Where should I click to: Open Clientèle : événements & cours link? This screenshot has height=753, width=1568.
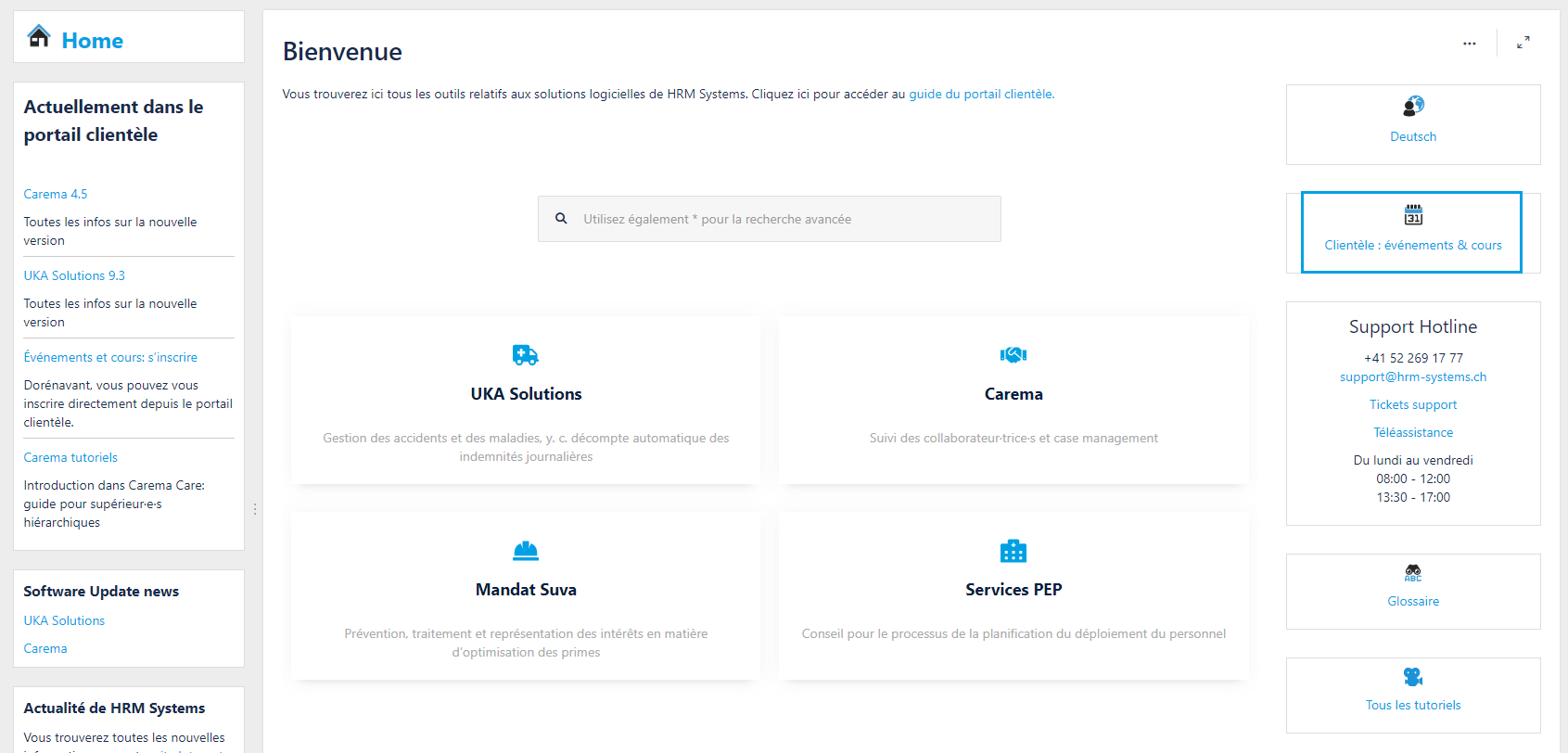1413,245
